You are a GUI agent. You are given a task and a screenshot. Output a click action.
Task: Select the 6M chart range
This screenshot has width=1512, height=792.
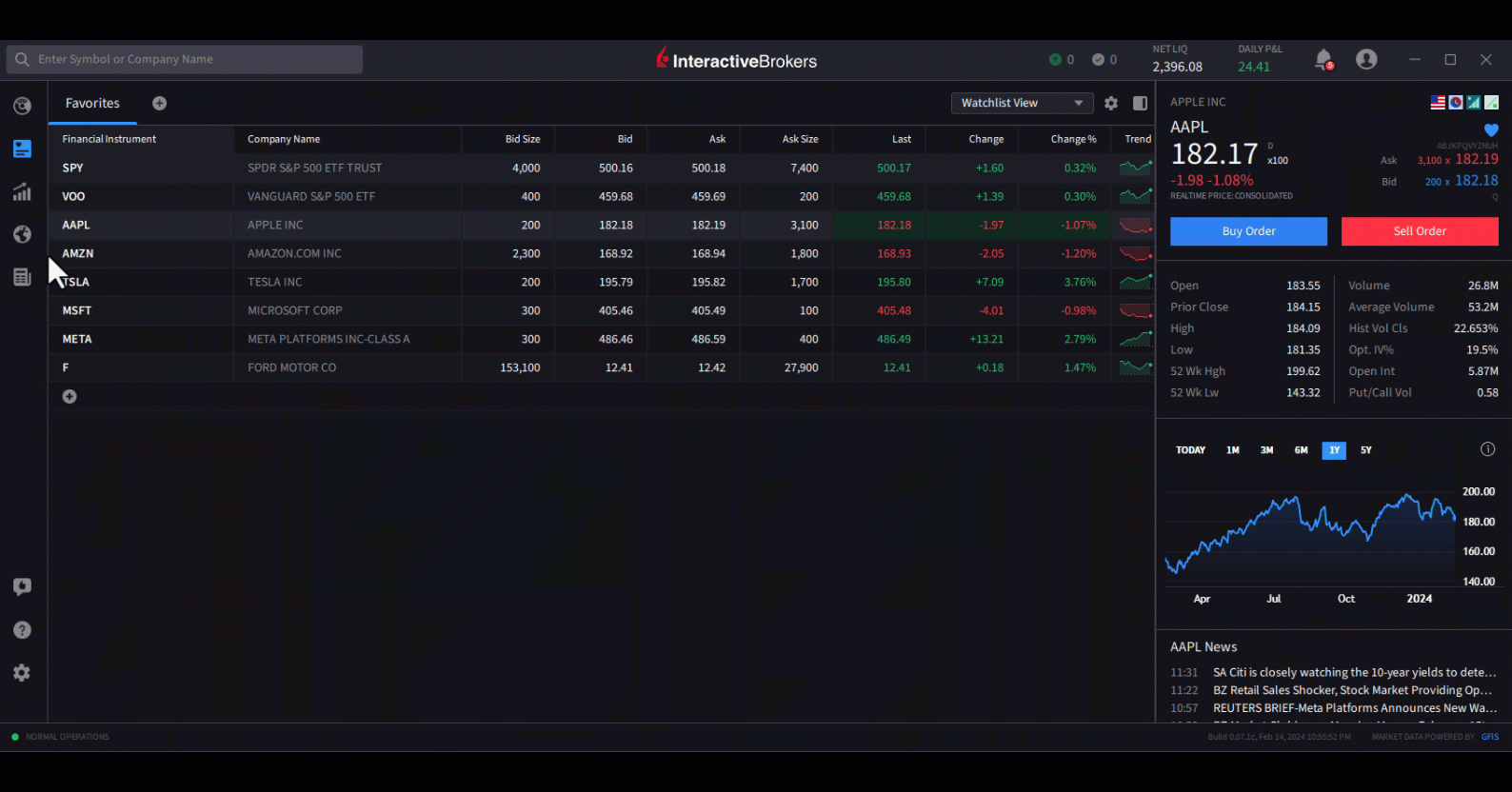(1301, 450)
